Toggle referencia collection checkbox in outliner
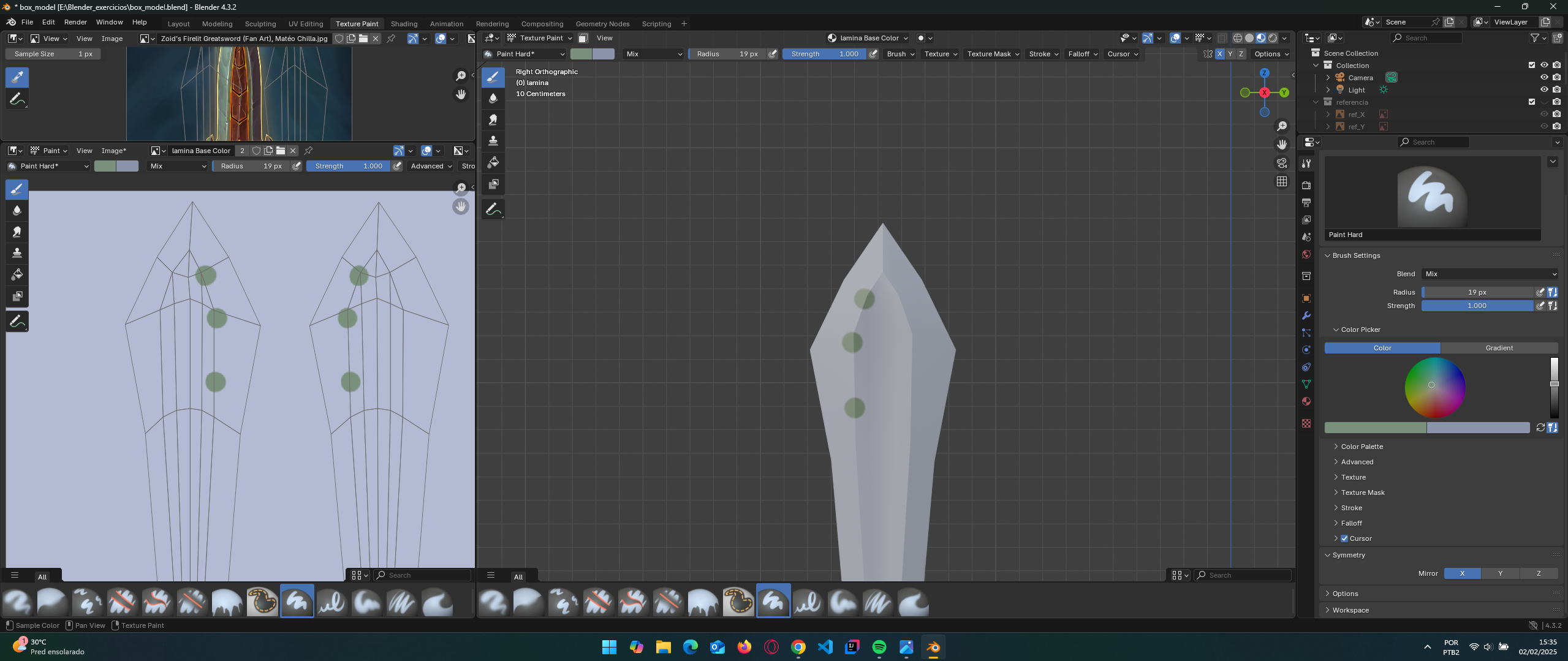 (x=1532, y=102)
